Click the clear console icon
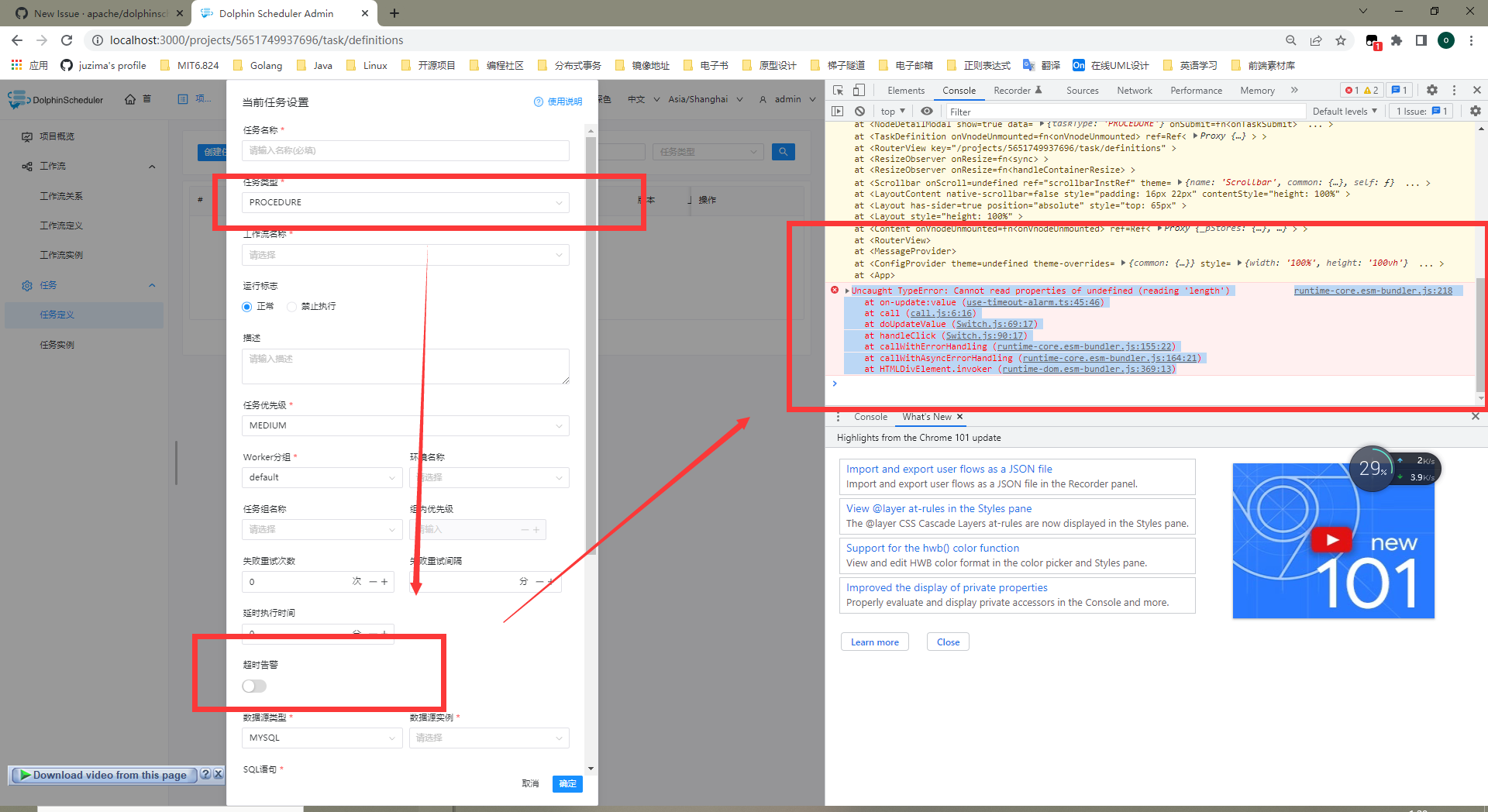 (x=859, y=112)
